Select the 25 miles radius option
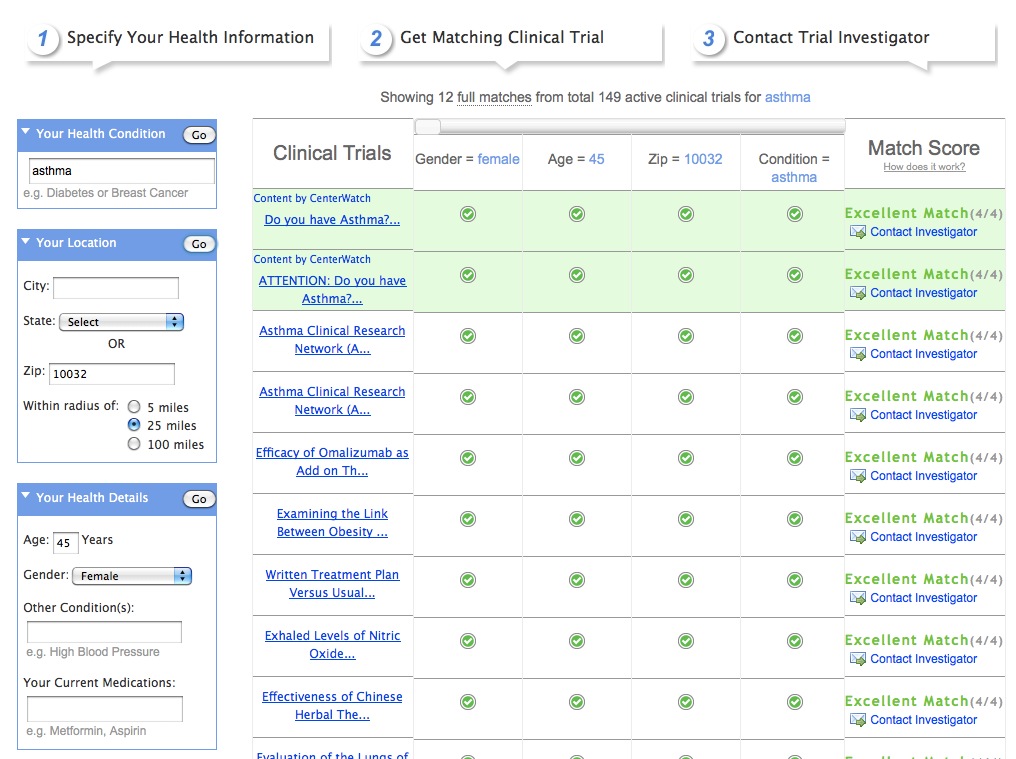 point(134,425)
